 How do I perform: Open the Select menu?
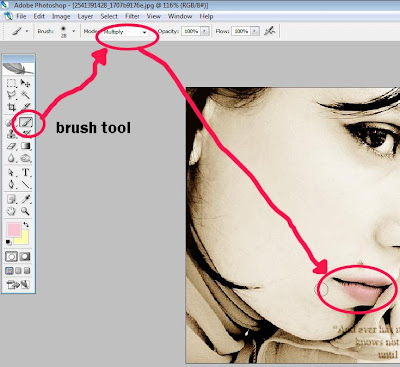pyautogui.click(x=109, y=16)
